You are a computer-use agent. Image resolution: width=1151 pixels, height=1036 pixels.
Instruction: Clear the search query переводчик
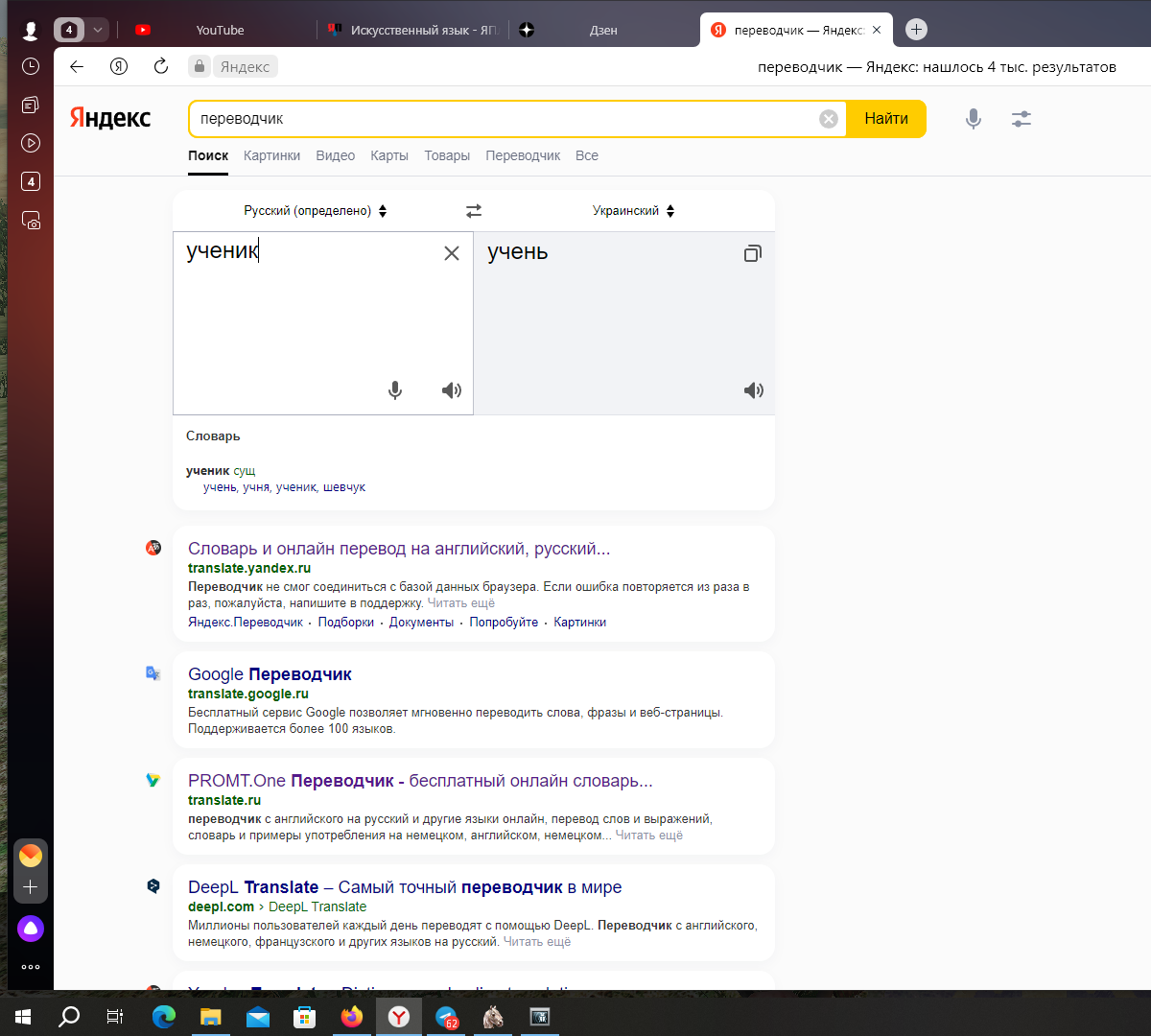click(829, 119)
